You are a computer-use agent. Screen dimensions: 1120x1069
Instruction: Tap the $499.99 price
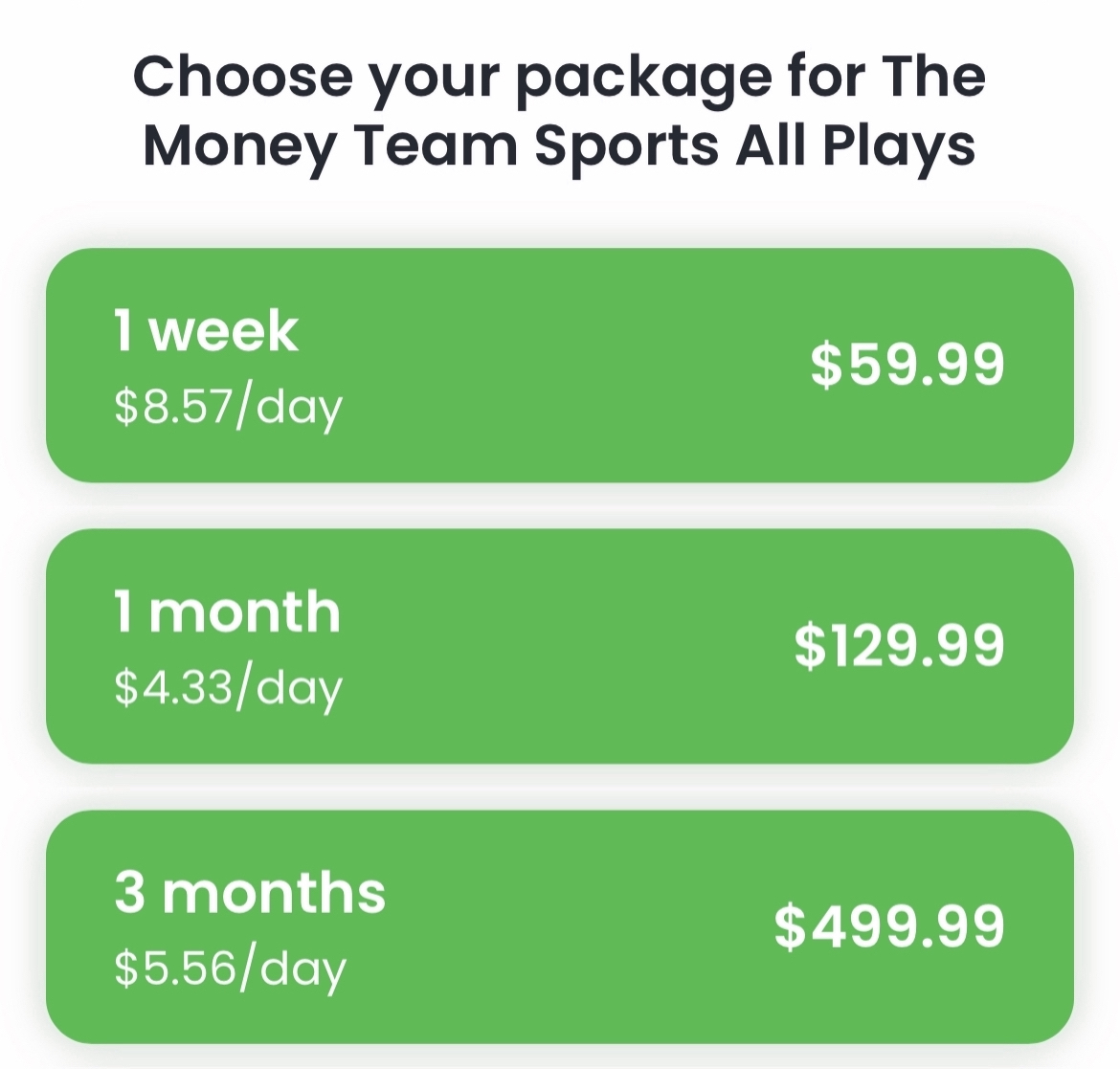pyautogui.click(x=889, y=926)
